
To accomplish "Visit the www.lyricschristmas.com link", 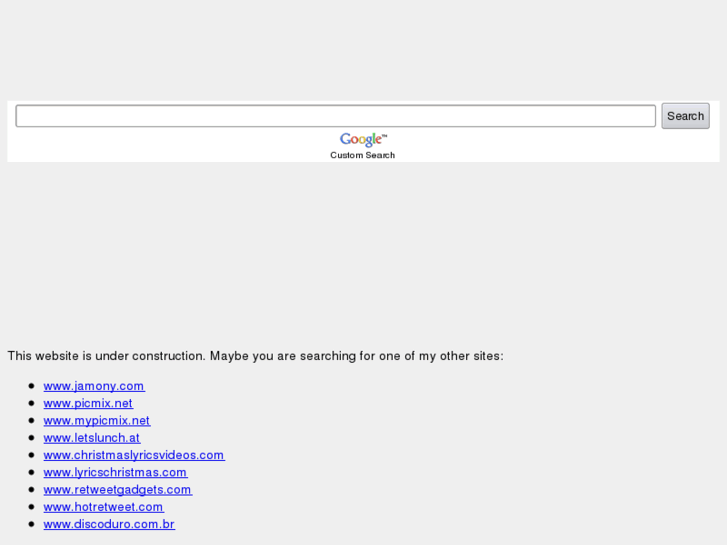I will click(115, 472).
